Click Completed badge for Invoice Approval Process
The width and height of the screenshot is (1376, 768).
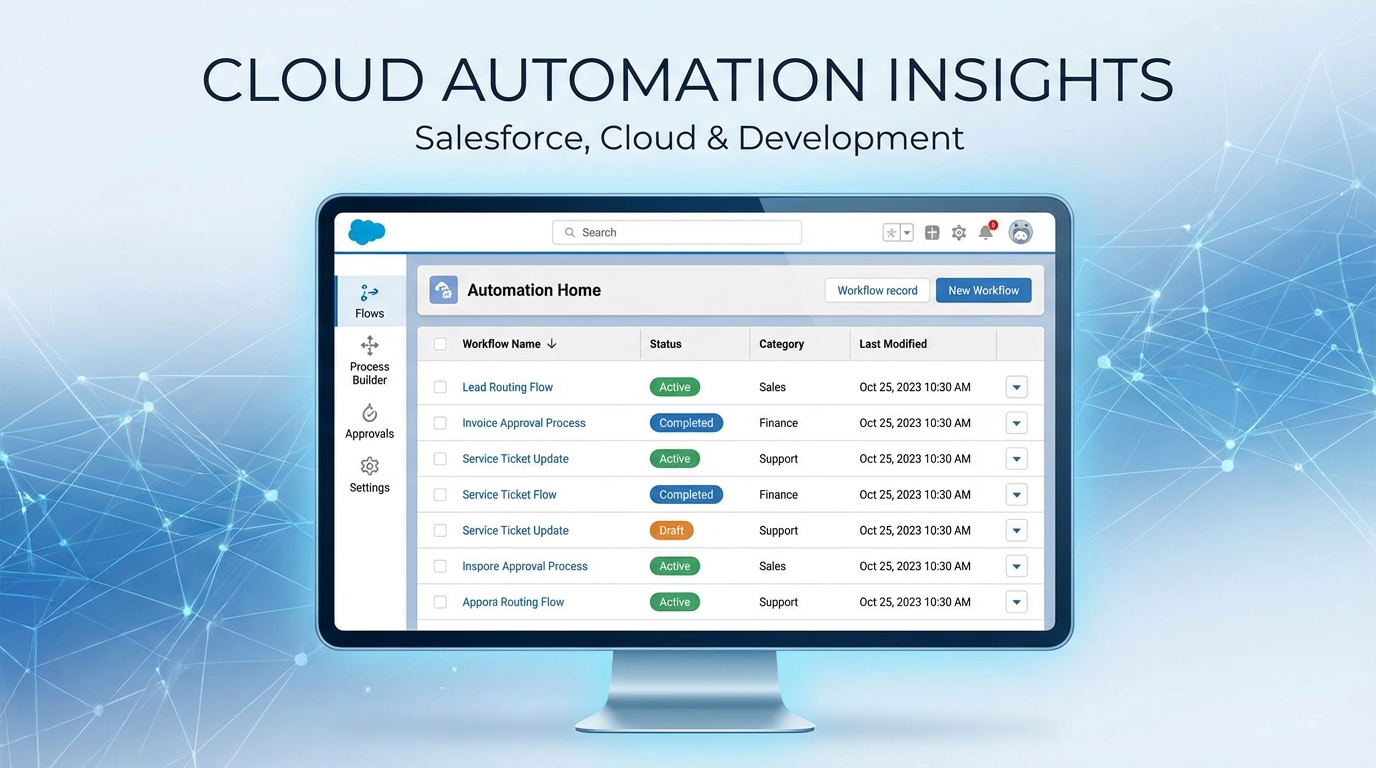coord(686,423)
